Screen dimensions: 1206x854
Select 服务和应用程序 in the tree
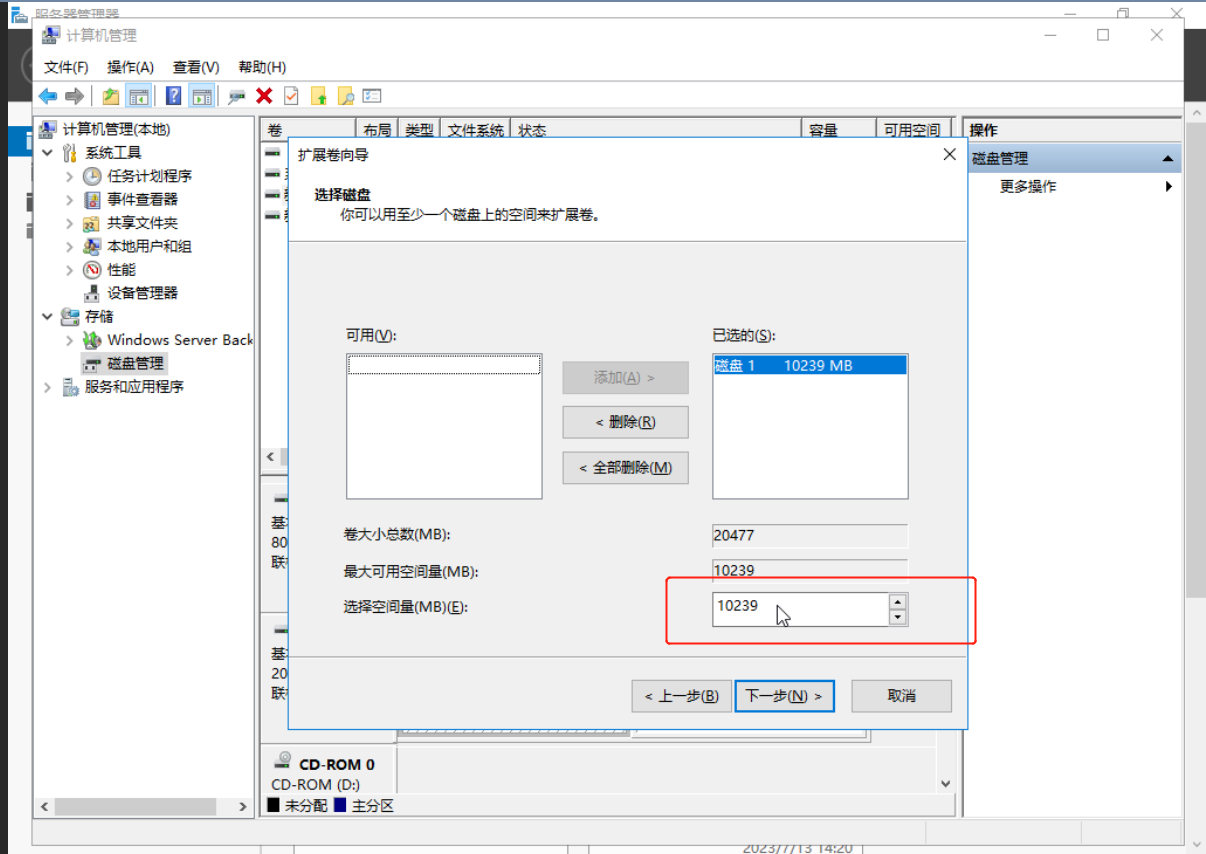tap(134, 386)
